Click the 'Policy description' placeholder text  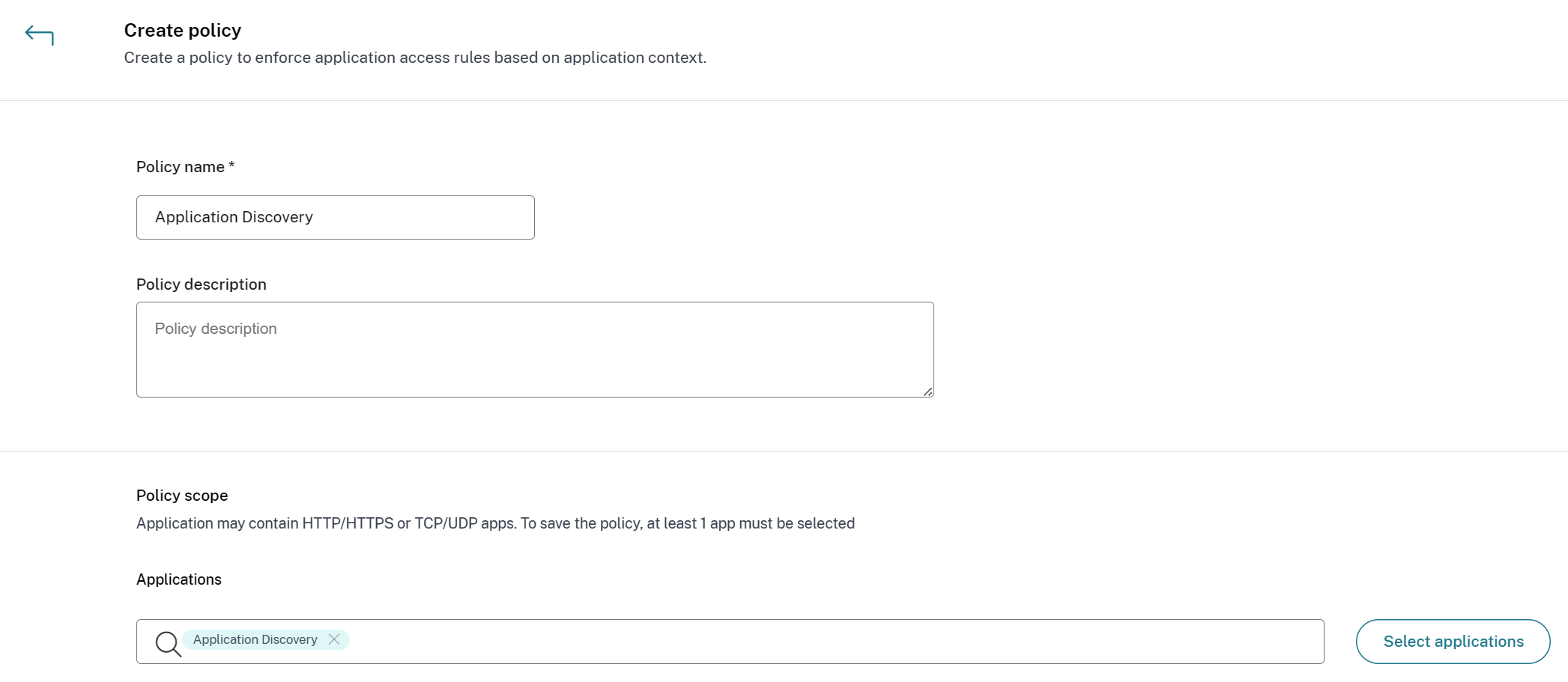pyautogui.click(x=216, y=329)
